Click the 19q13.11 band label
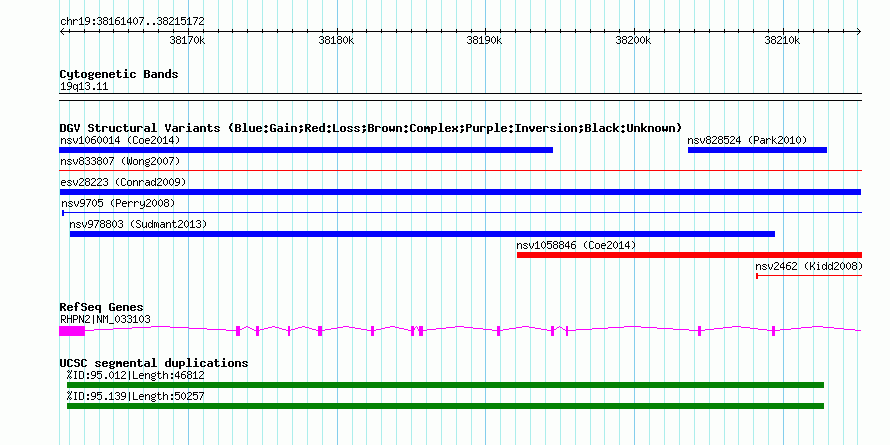 (x=84, y=87)
